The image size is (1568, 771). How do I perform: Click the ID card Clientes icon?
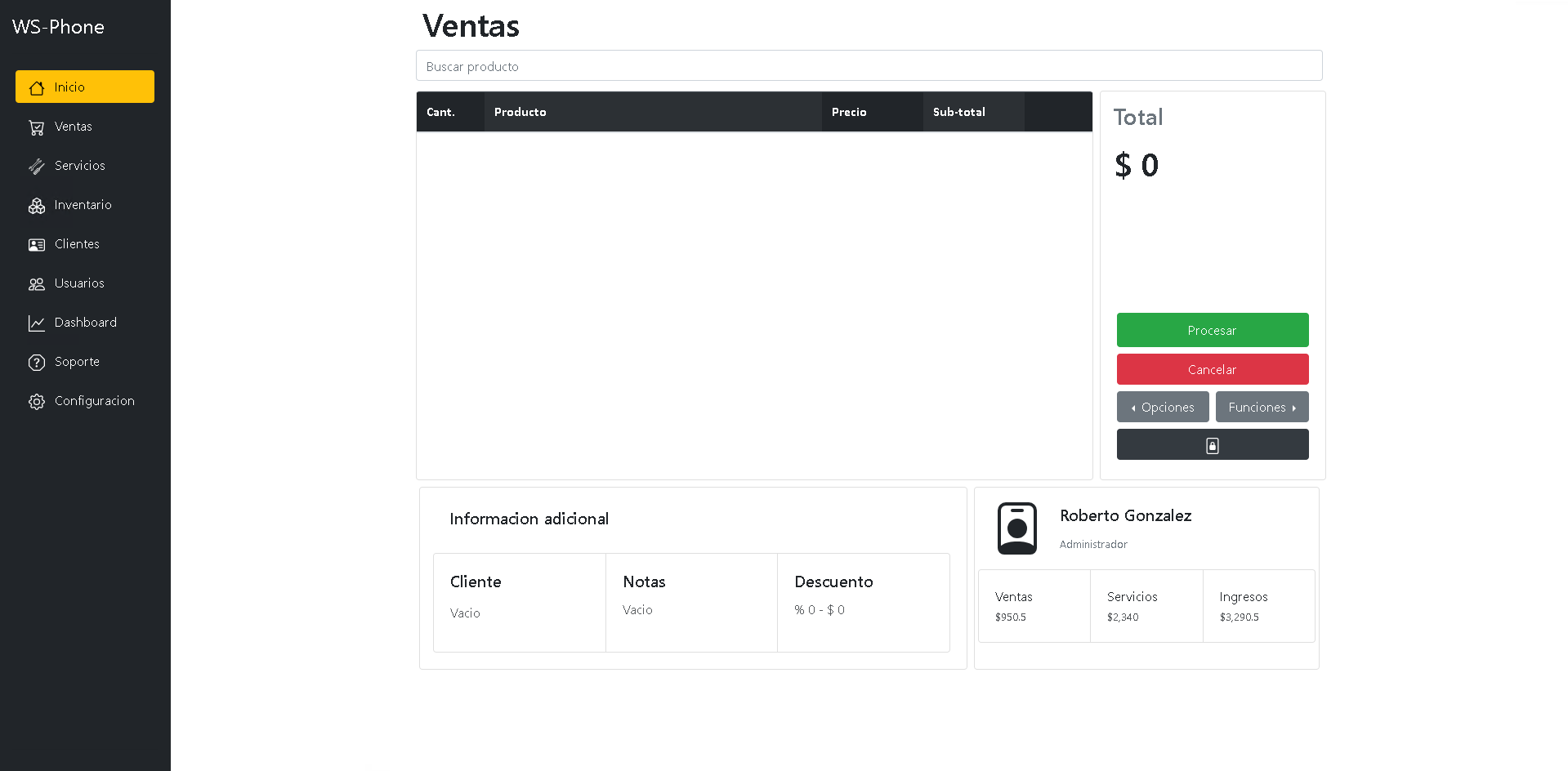click(x=37, y=245)
